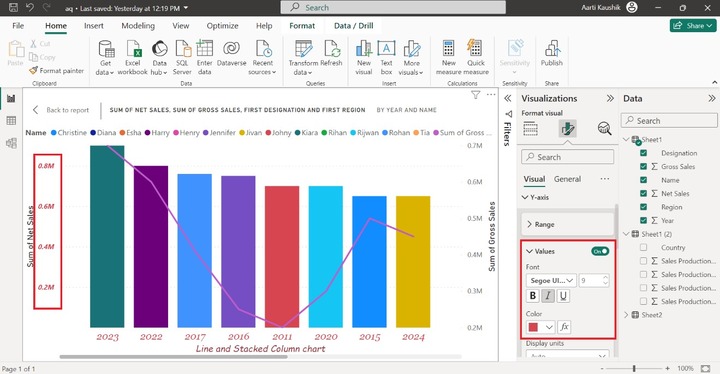
Task: Switch to the Insert ribbon tab
Action: pyautogui.click(x=94, y=26)
